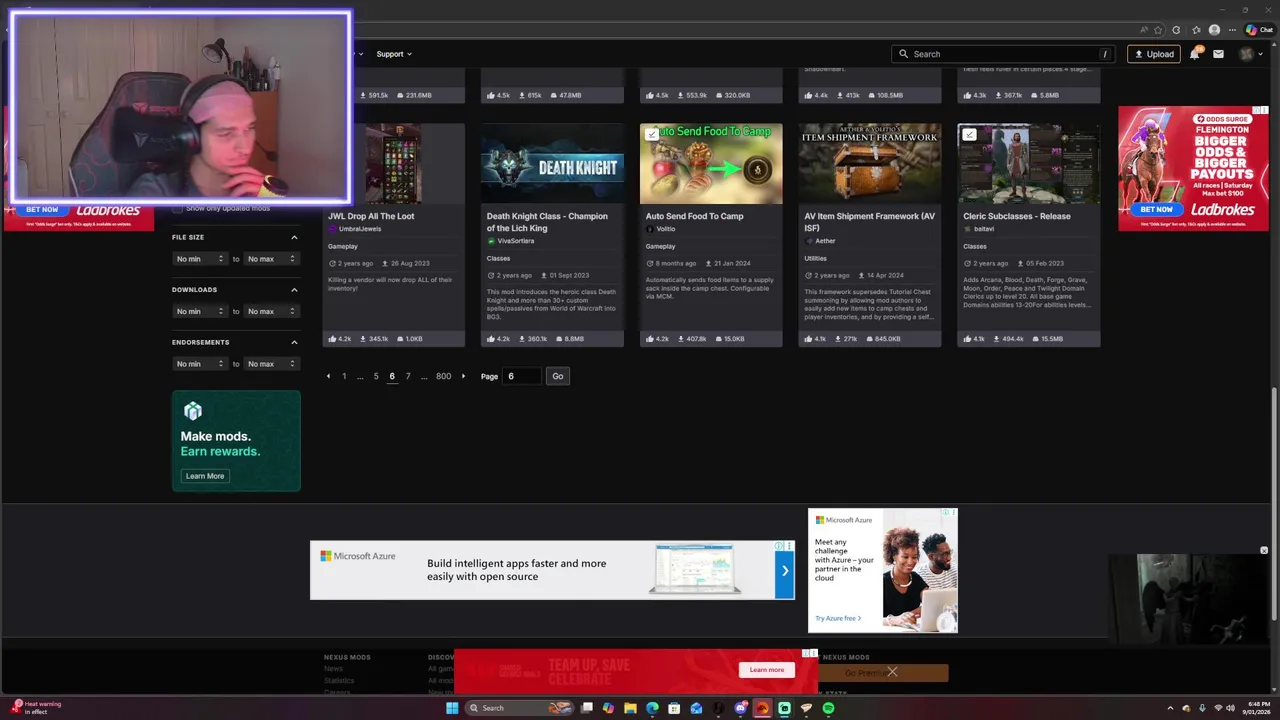Click the Upload button

click(x=1154, y=54)
